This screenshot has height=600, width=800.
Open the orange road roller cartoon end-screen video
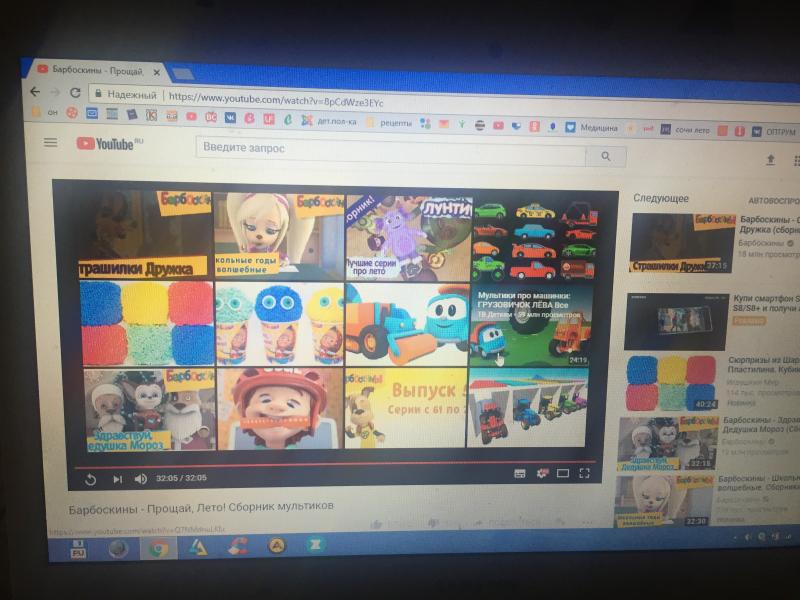click(407, 325)
